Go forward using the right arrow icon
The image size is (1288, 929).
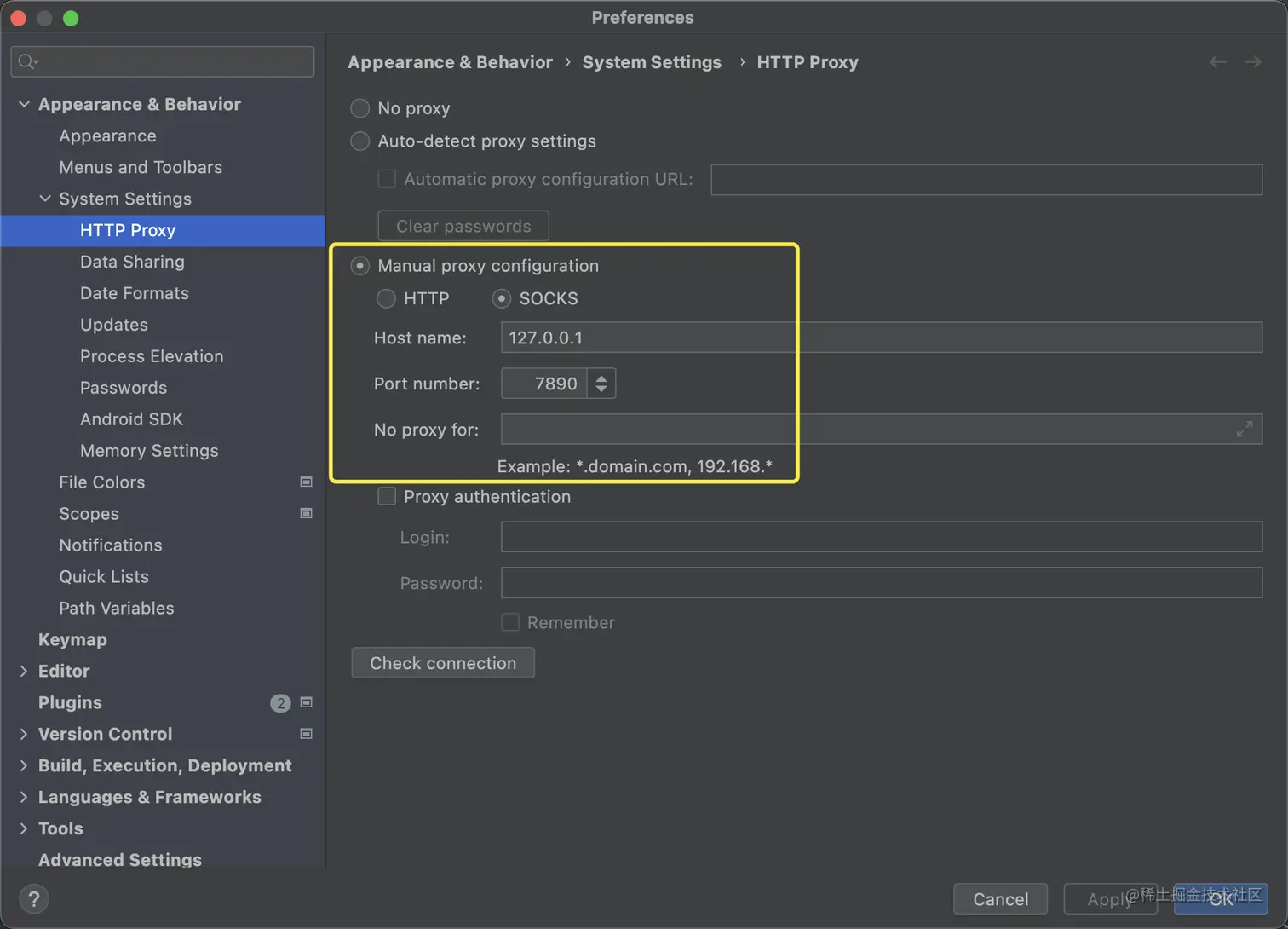coord(1253,61)
